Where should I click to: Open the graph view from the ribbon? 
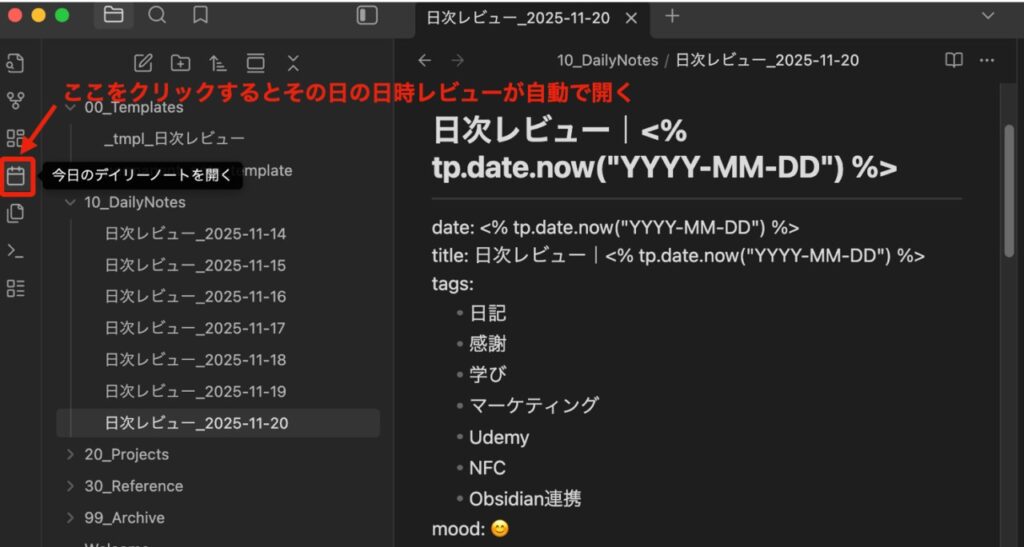(x=16, y=100)
